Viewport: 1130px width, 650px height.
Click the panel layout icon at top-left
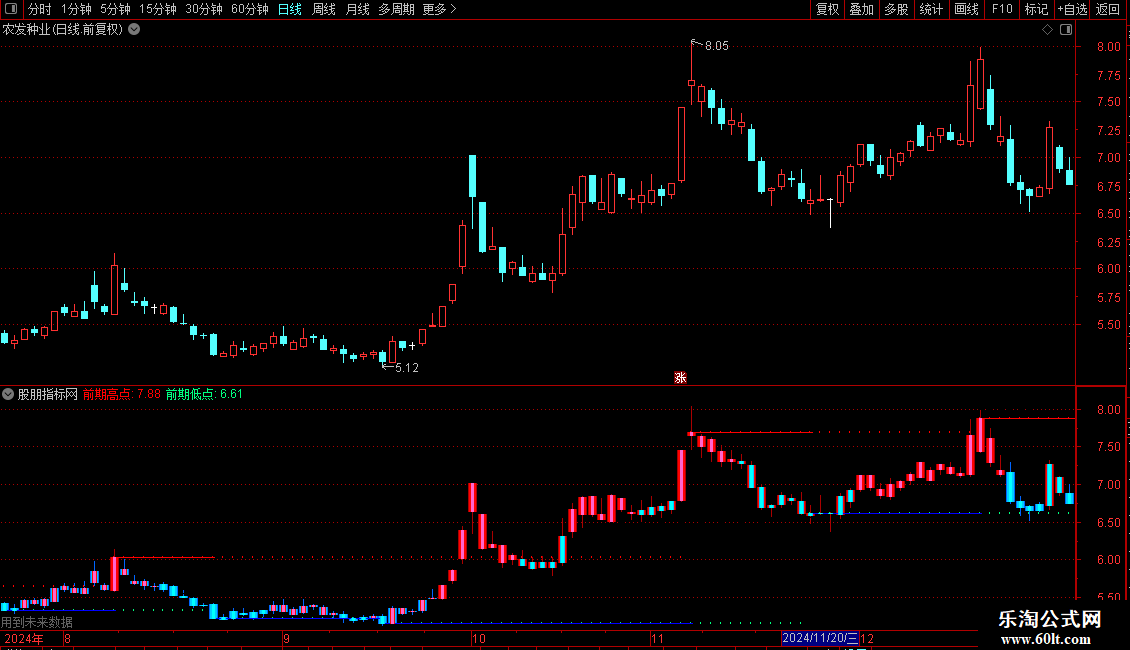click(11, 9)
